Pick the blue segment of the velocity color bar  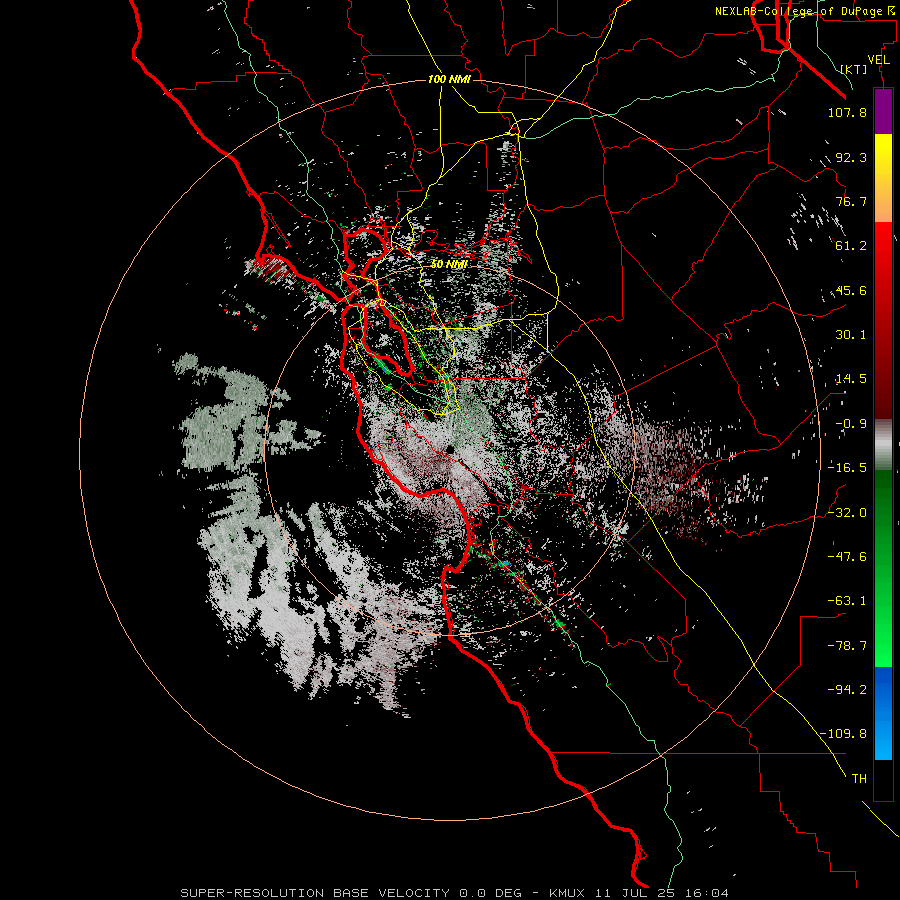pos(883,713)
